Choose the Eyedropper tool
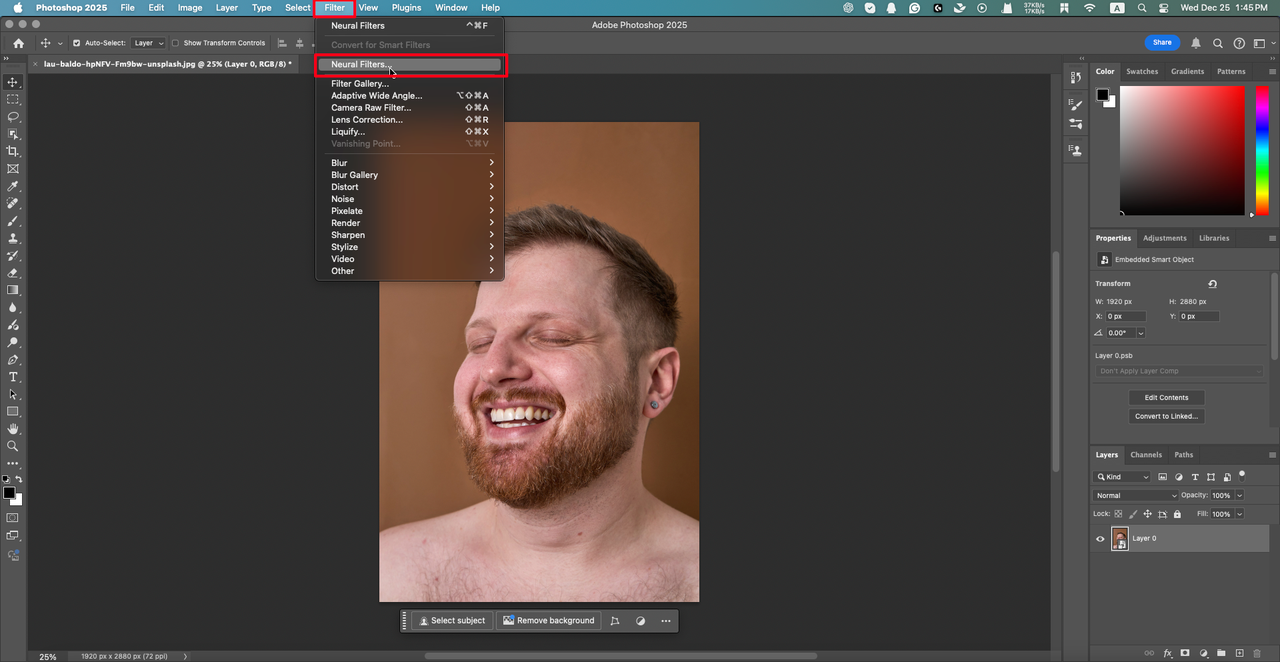The width and height of the screenshot is (1280, 662). (x=13, y=186)
